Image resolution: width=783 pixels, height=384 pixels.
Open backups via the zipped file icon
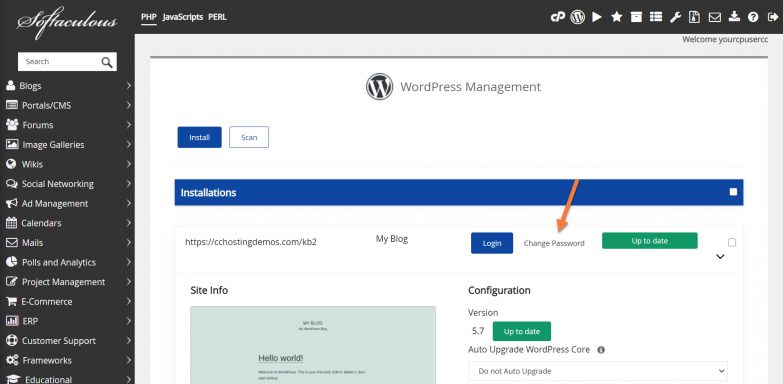pyautogui.click(x=695, y=17)
